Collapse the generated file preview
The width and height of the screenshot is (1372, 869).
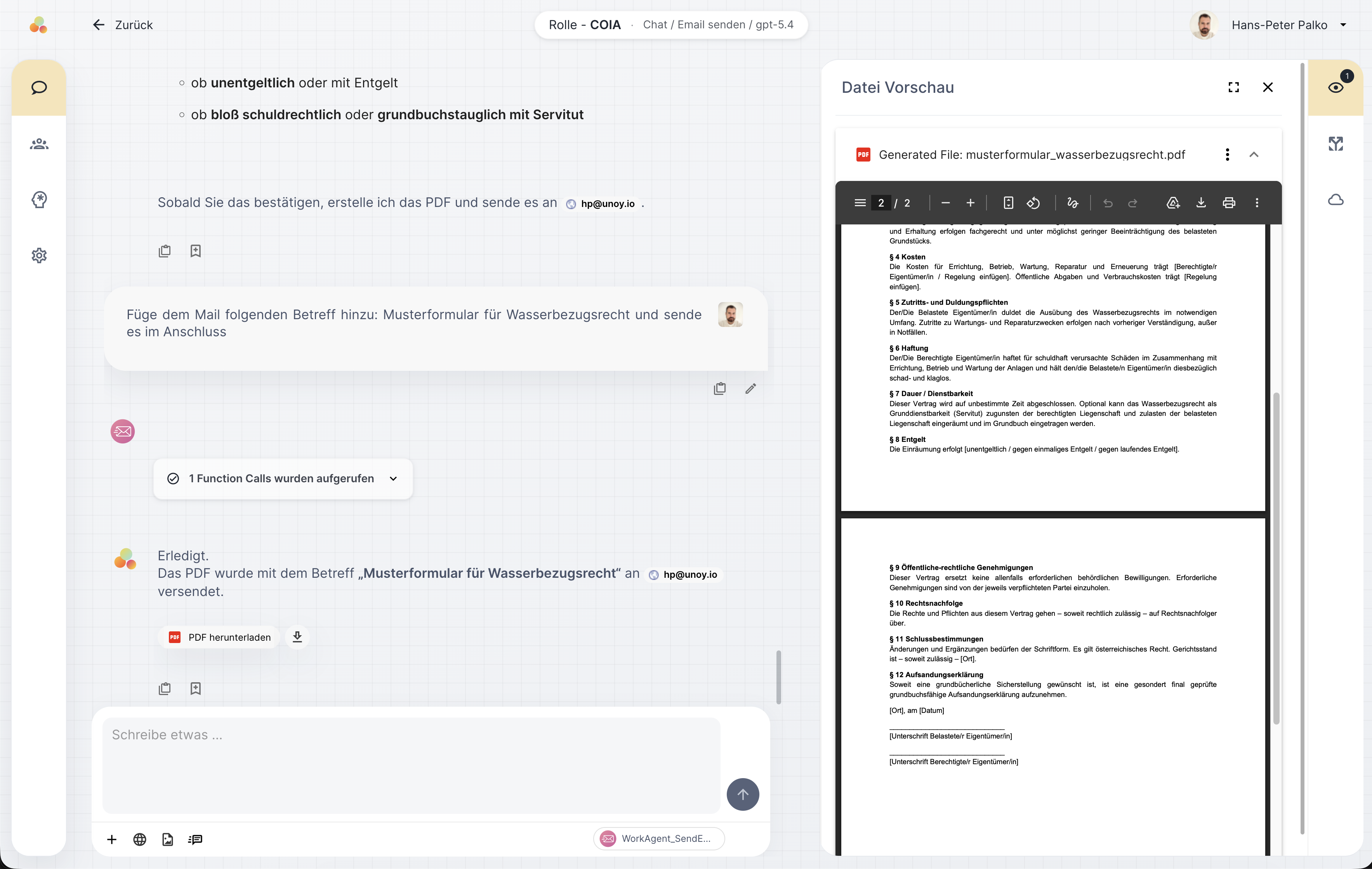1254,155
